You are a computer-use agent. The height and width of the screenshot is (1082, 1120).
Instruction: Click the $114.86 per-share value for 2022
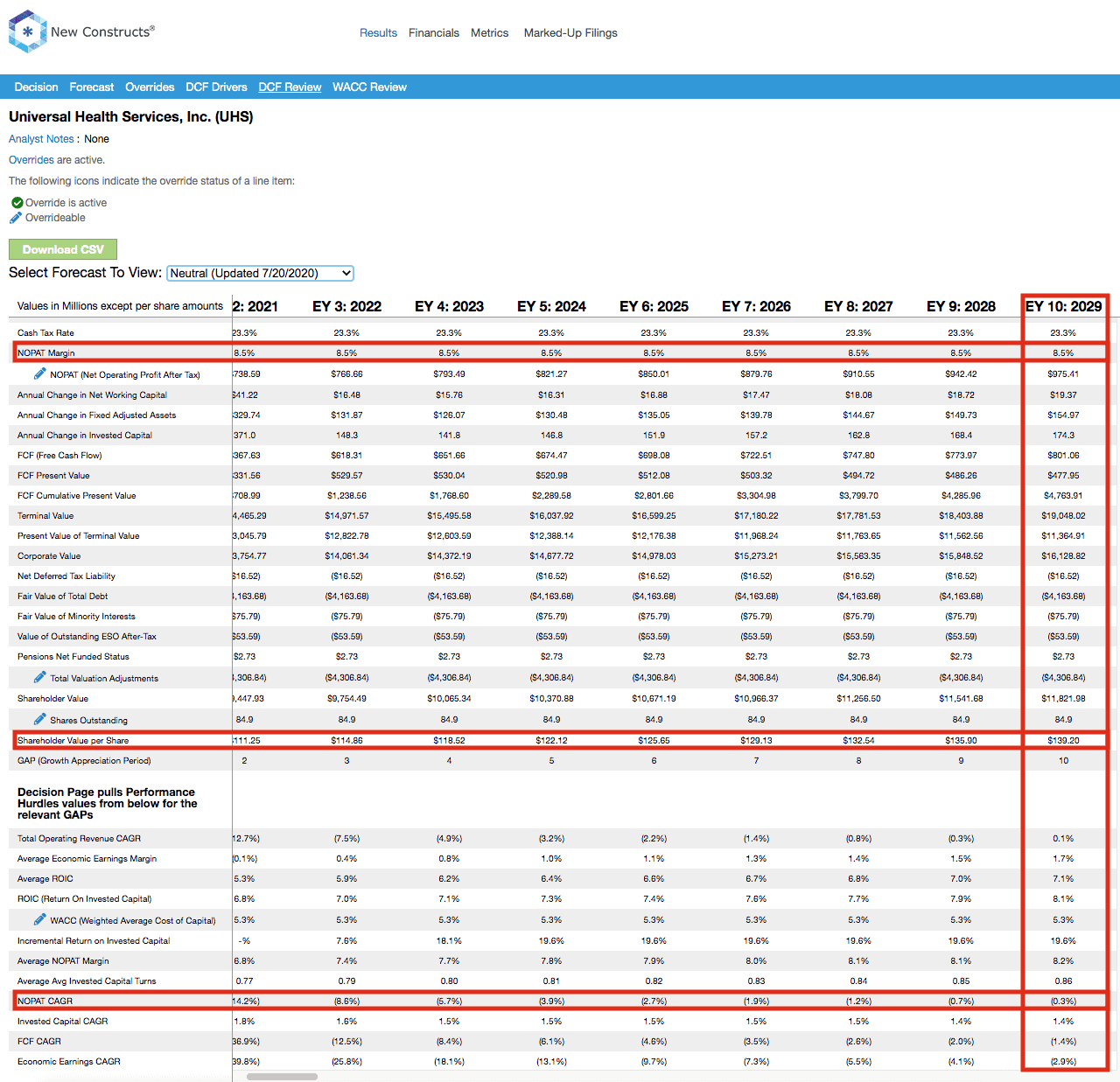[x=347, y=740]
